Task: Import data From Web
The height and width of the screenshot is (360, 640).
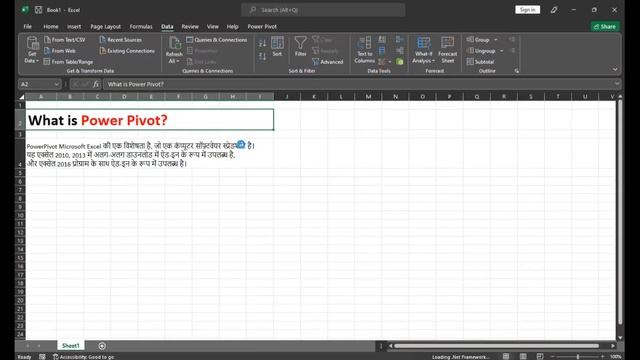Action: pos(60,51)
